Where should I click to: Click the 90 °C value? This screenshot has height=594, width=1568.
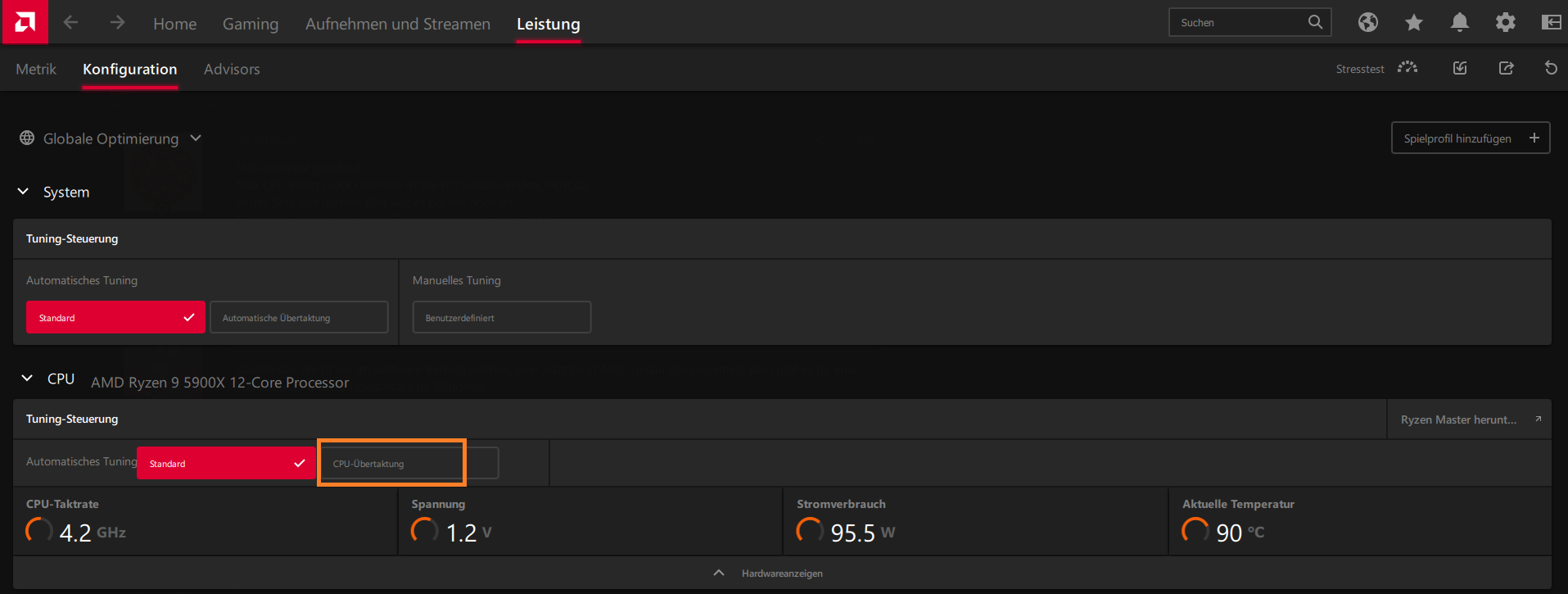1240,532
